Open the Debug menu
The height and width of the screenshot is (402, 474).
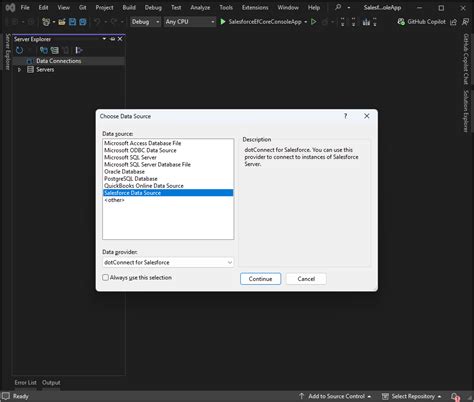[153, 7]
